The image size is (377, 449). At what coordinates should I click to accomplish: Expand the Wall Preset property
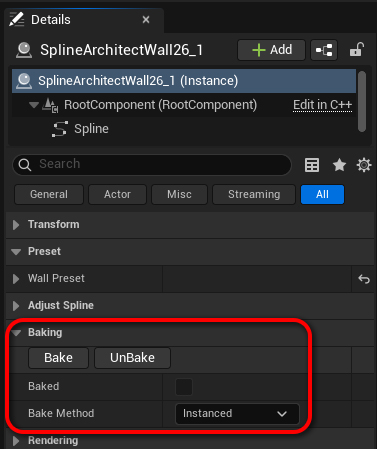pyautogui.click(x=16, y=279)
